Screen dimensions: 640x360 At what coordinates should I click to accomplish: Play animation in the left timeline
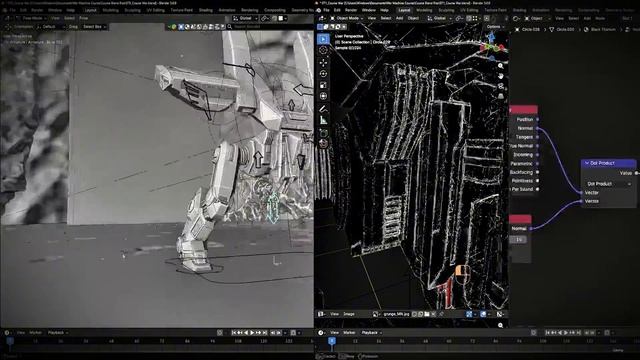252,333
